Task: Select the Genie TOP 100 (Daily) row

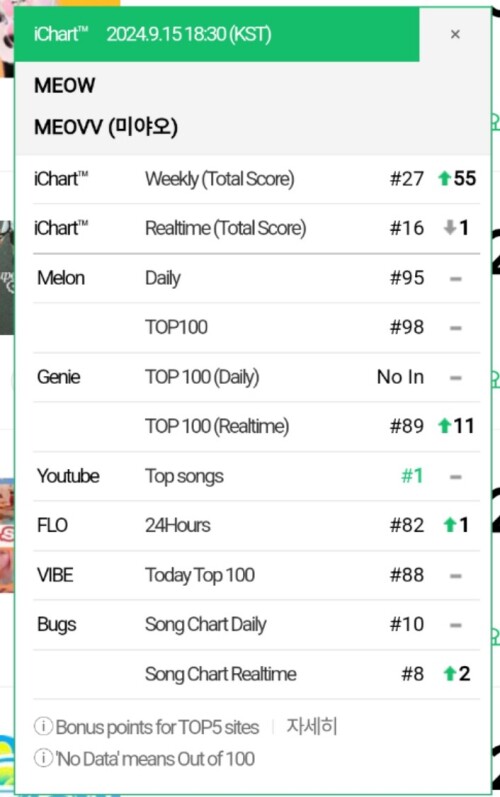Action: pyautogui.click(x=257, y=377)
